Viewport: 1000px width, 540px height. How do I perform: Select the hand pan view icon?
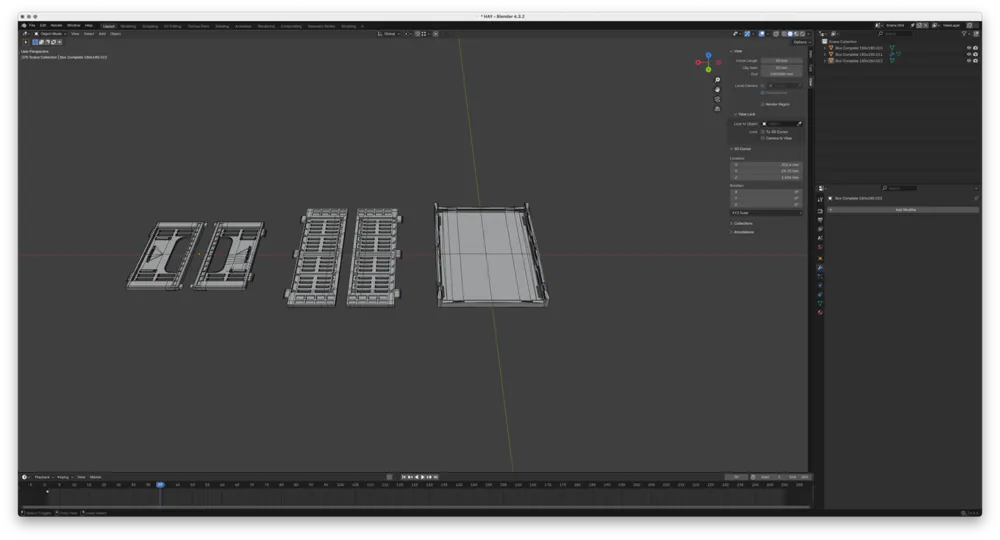coord(717,90)
